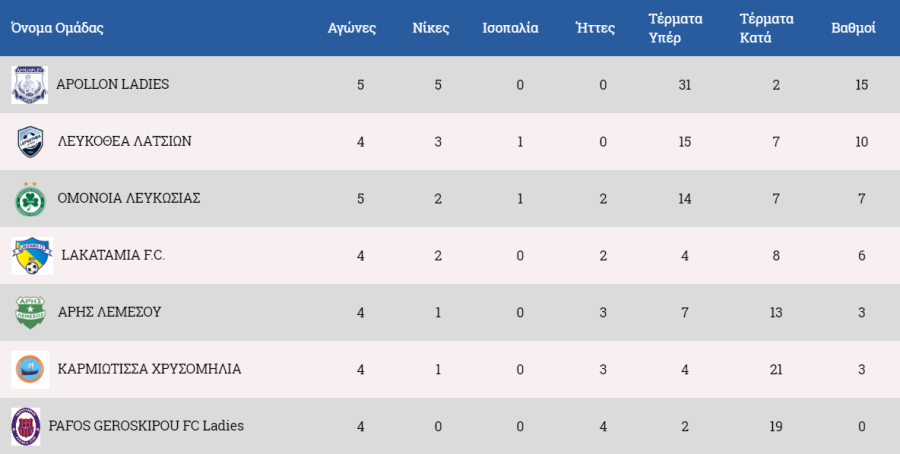Click the Βαθμοί column header
The height and width of the screenshot is (454, 900).
click(x=854, y=28)
